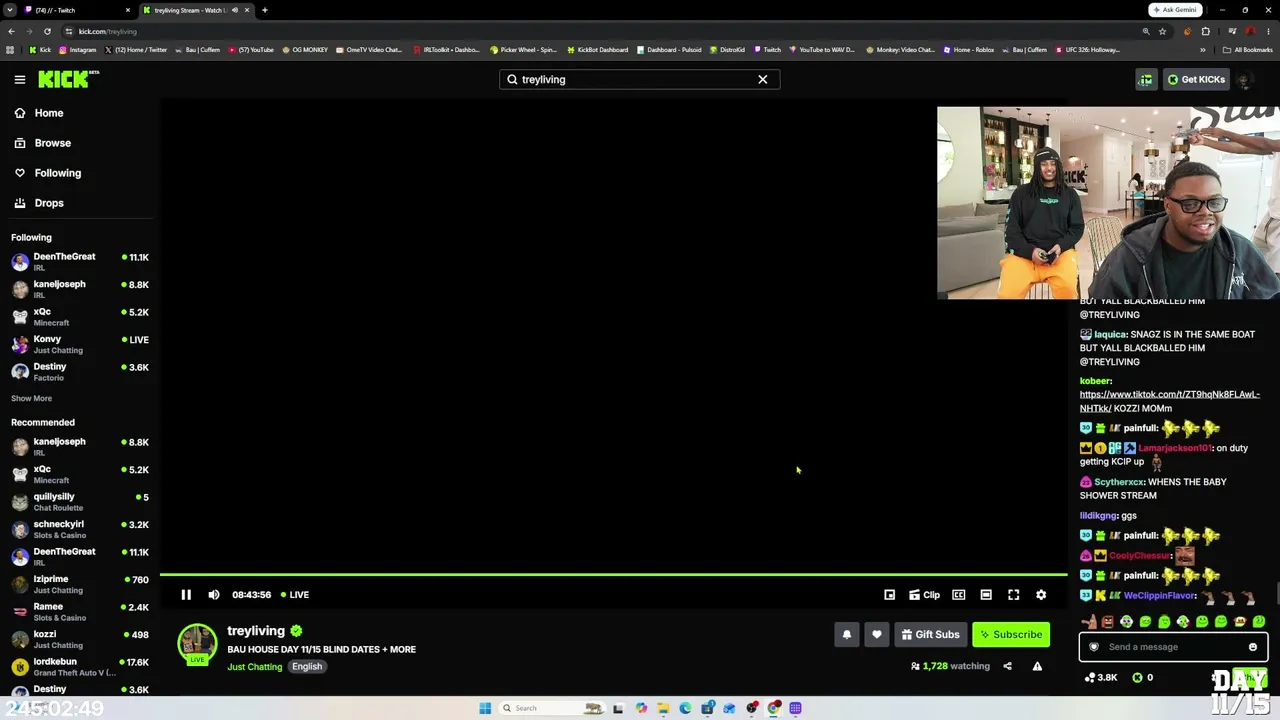Open the user profile avatar menu
The width and height of the screenshot is (1280, 720).
[1246, 79]
